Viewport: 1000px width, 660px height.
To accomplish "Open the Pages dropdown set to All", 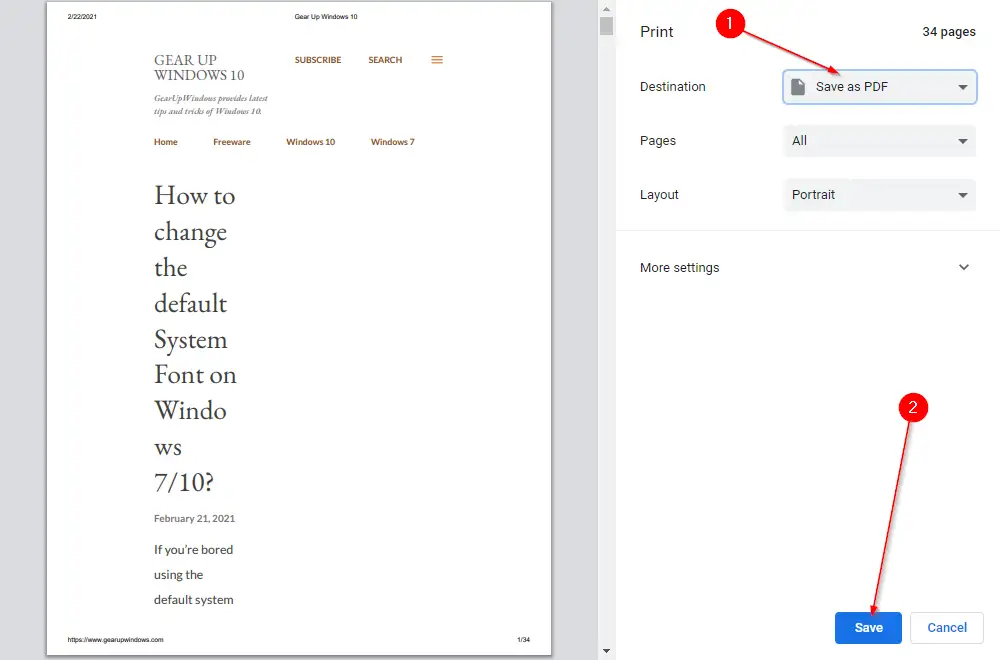I will [x=879, y=141].
